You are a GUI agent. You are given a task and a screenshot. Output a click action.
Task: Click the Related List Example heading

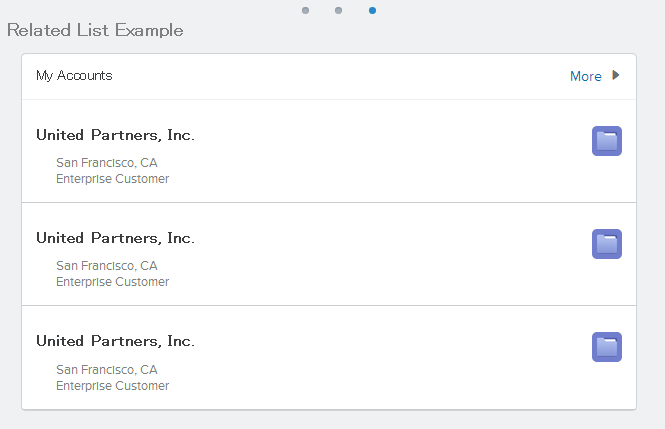pyautogui.click(x=95, y=30)
